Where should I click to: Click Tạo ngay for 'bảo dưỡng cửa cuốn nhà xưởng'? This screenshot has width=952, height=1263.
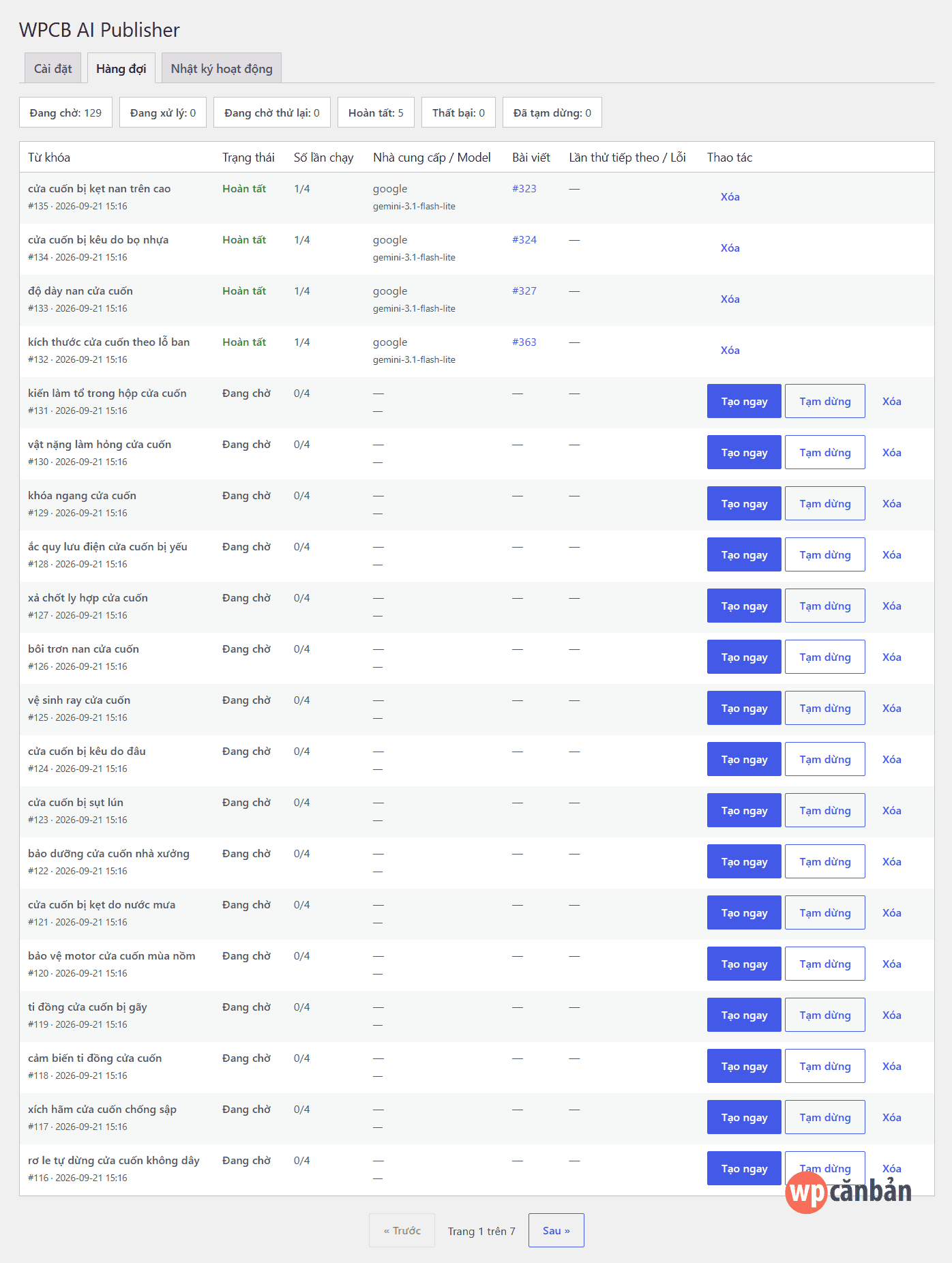[744, 861]
